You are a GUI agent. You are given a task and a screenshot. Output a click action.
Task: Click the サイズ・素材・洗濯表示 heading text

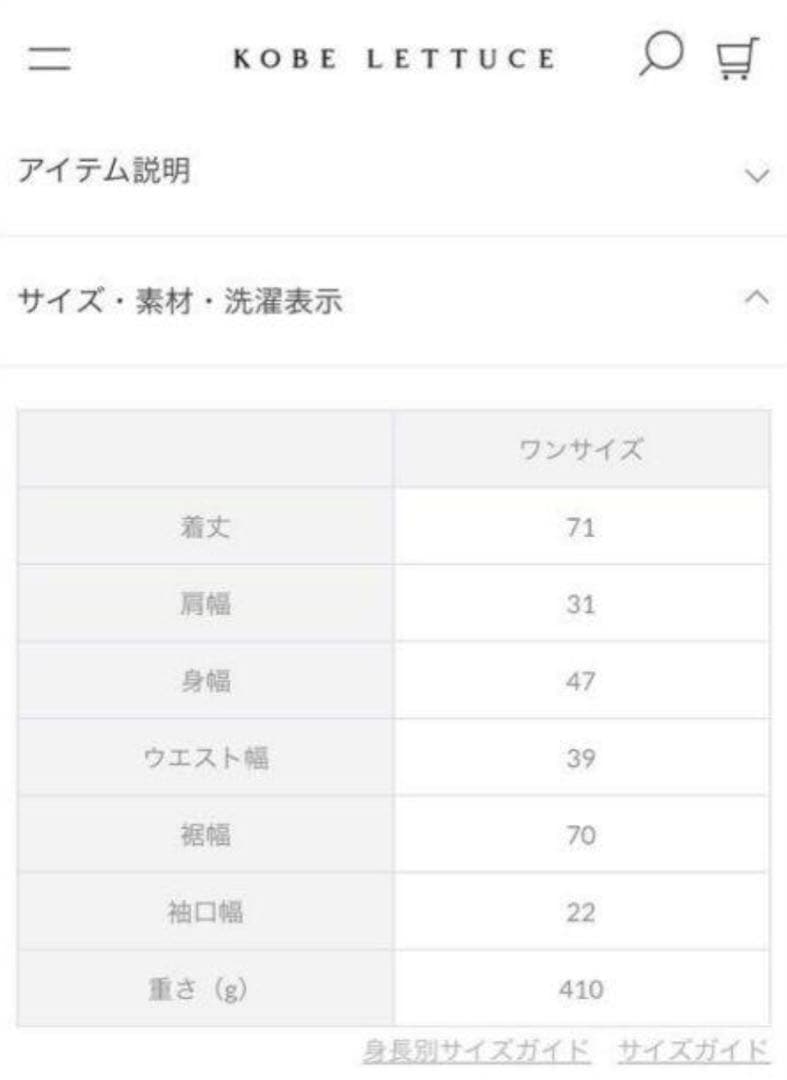point(180,300)
